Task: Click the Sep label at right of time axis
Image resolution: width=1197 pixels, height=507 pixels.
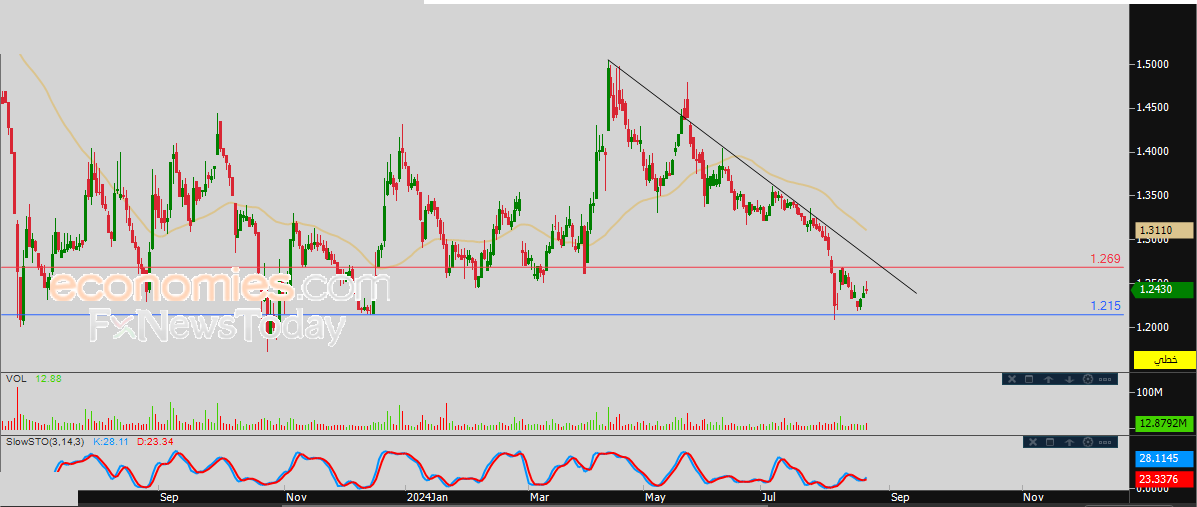Action: [899, 497]
